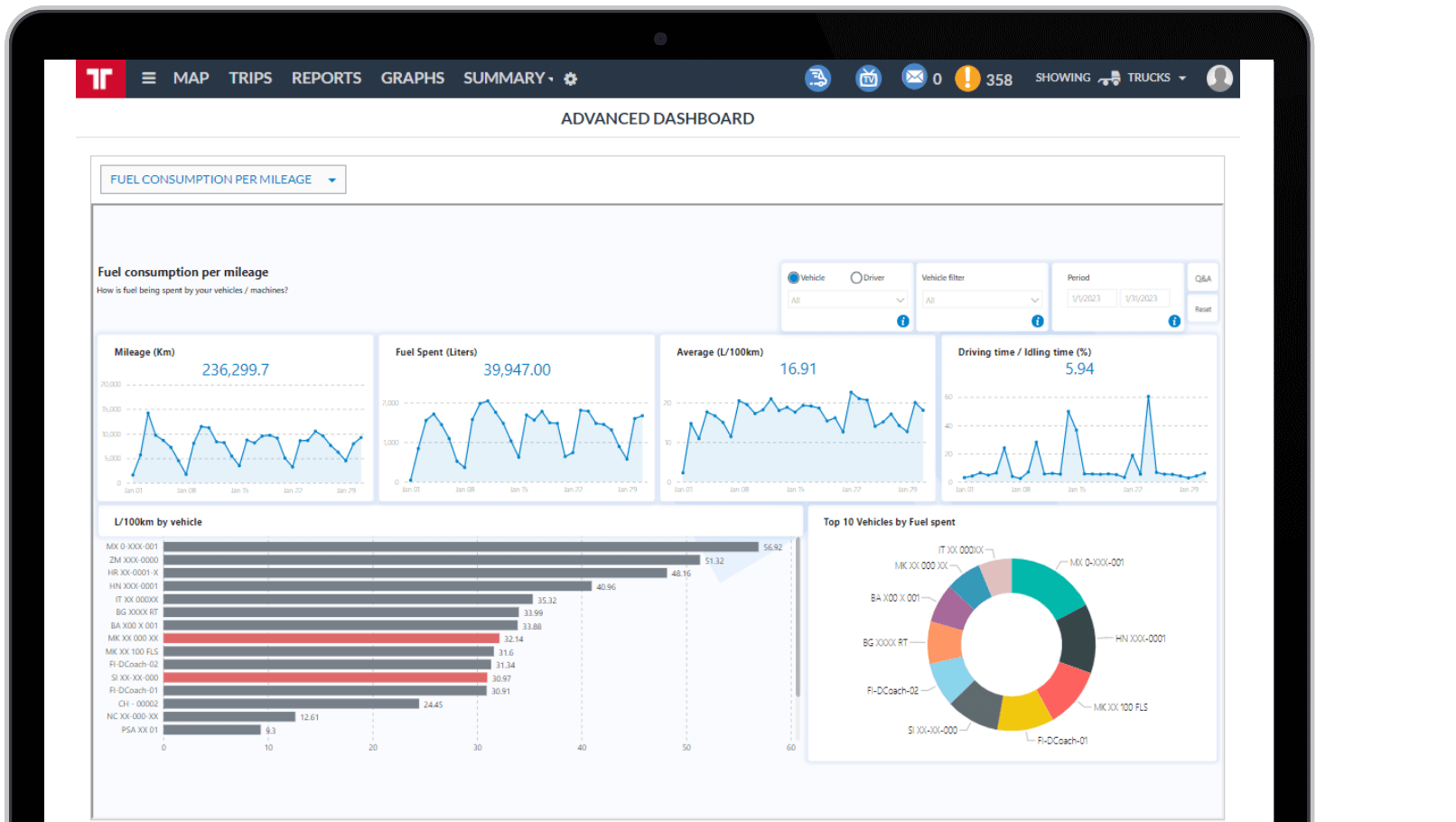The width and height of the screenshot is (1456, 822).
Task: Click the Average value 16.91
Action: [798, 369]
